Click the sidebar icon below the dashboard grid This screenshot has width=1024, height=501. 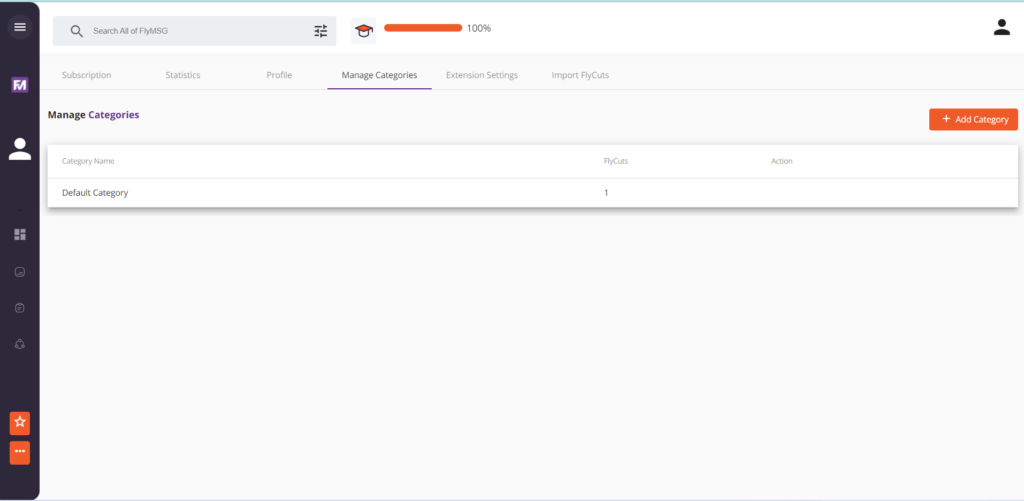(x=20, y=272)
